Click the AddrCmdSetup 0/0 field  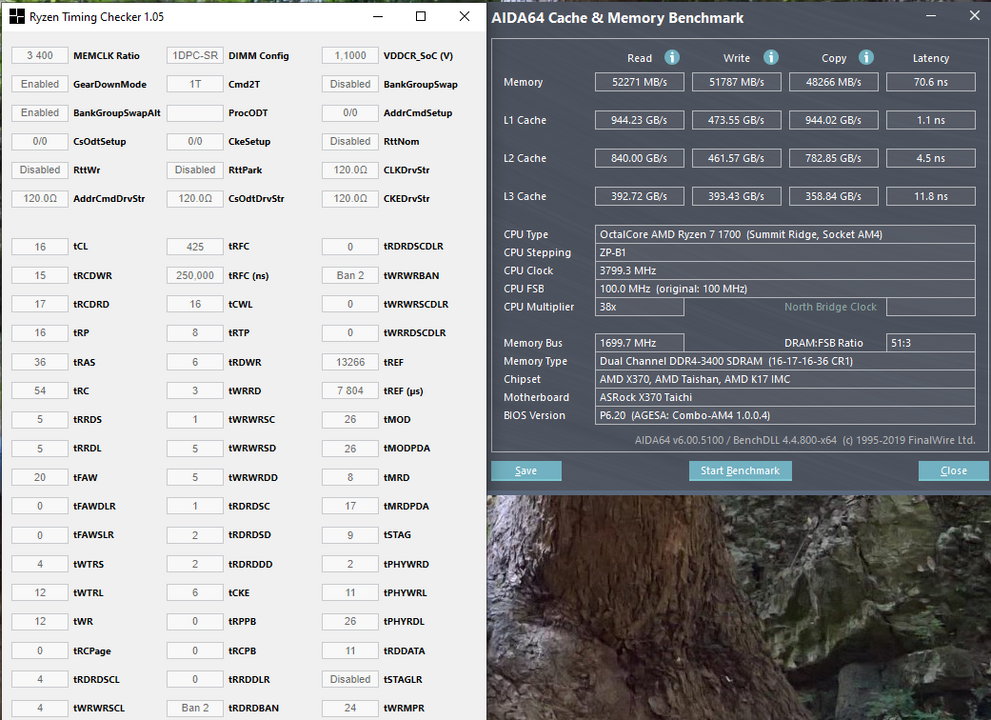coord(350,113)
